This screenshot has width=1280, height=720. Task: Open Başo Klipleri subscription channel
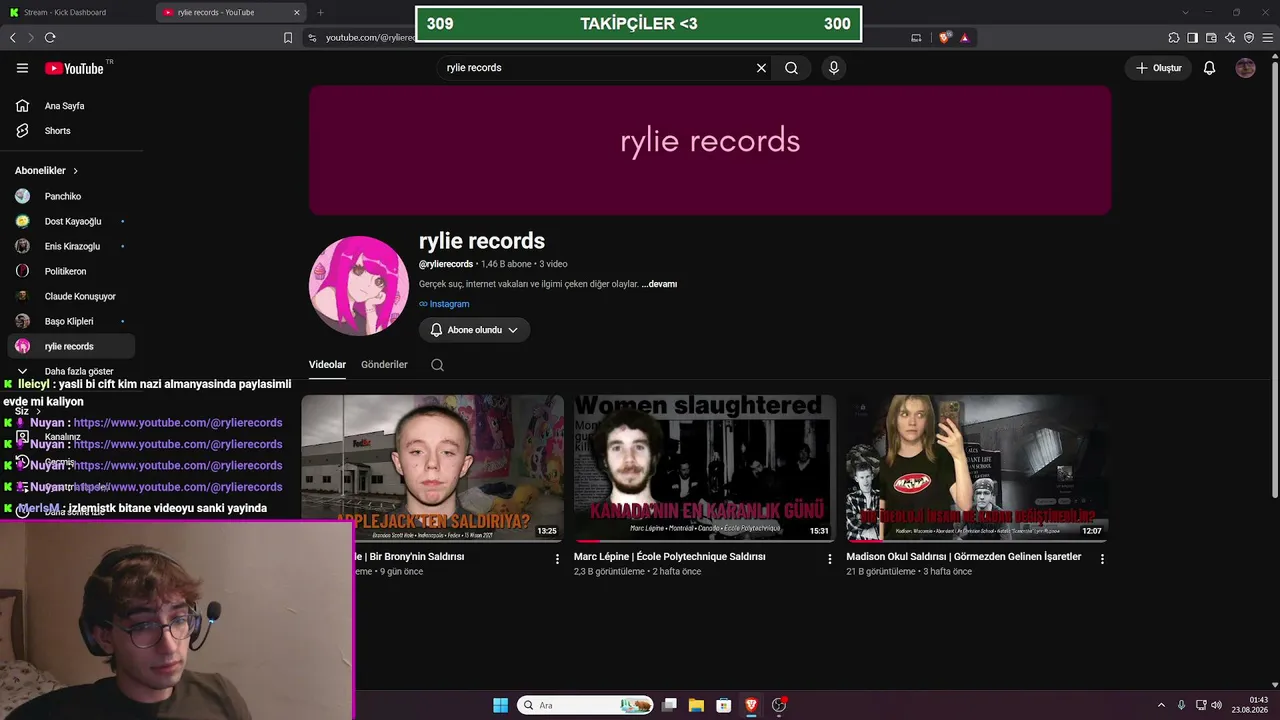click(71, 321)
